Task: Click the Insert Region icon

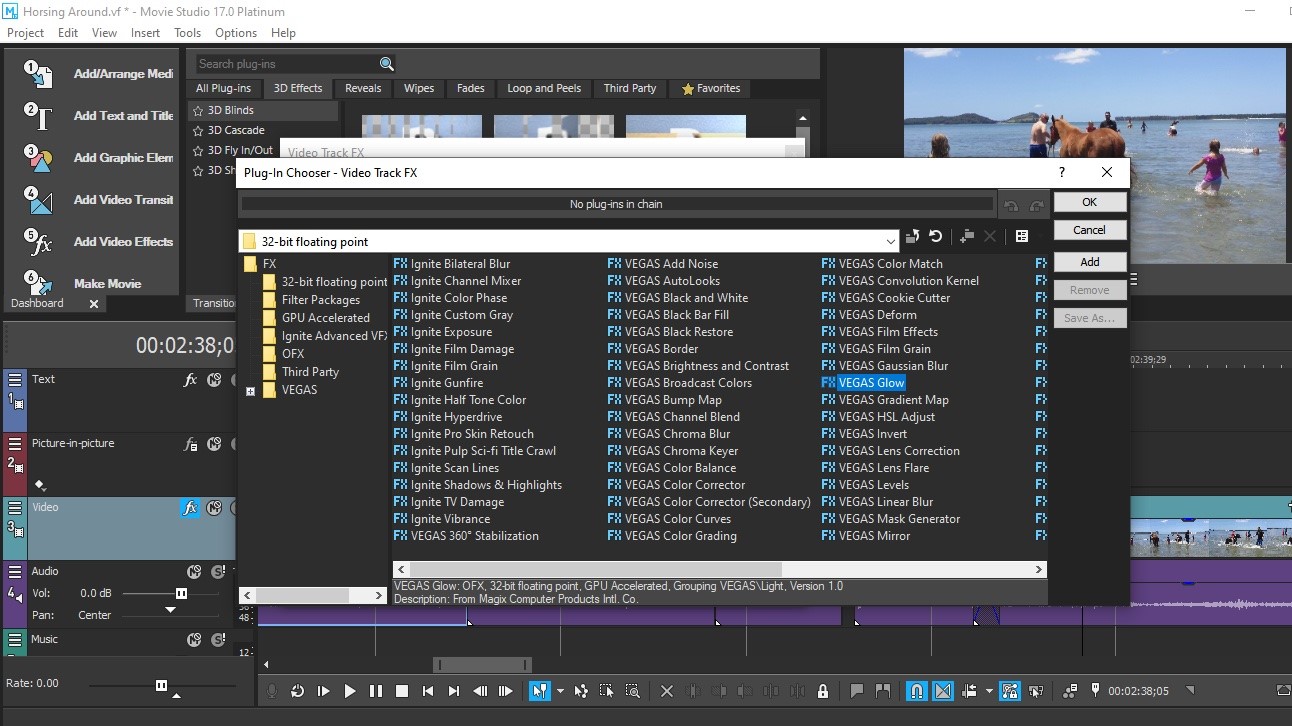Action: click(883, 691)
